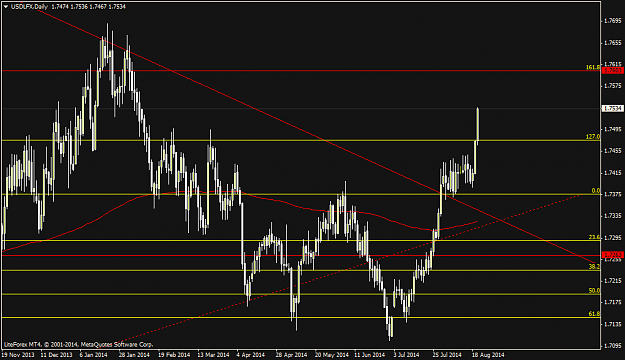This screenshot has width=625, height=360.
Task: Click the 28 Apr 2014 date label
Action: point(291,354)
